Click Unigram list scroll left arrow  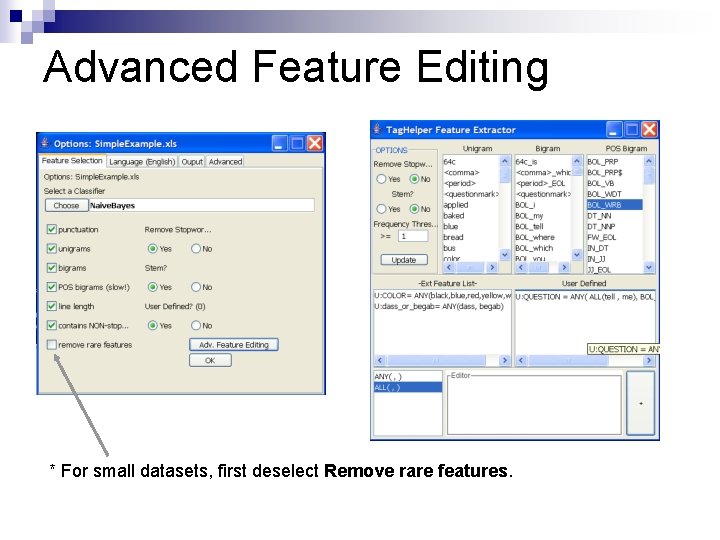point(448,267)
